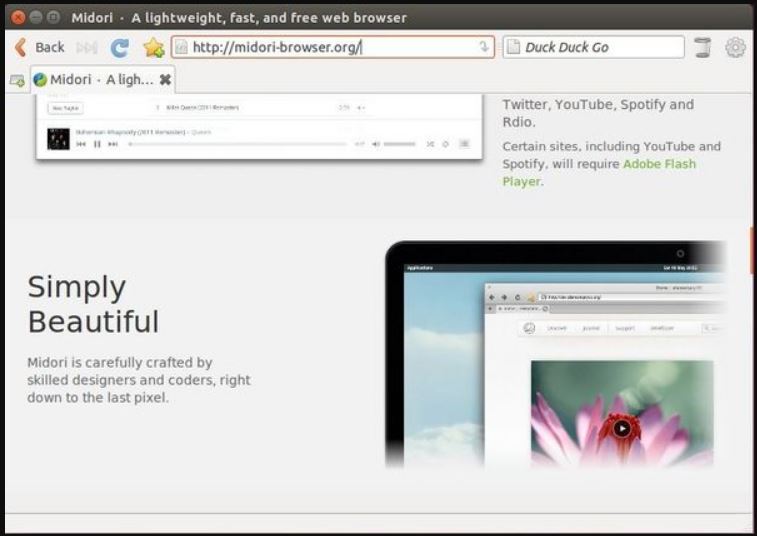Open a new tab with tab-bar icon
The width and height of the screenshot is (757, 536).
coord(17,81)
